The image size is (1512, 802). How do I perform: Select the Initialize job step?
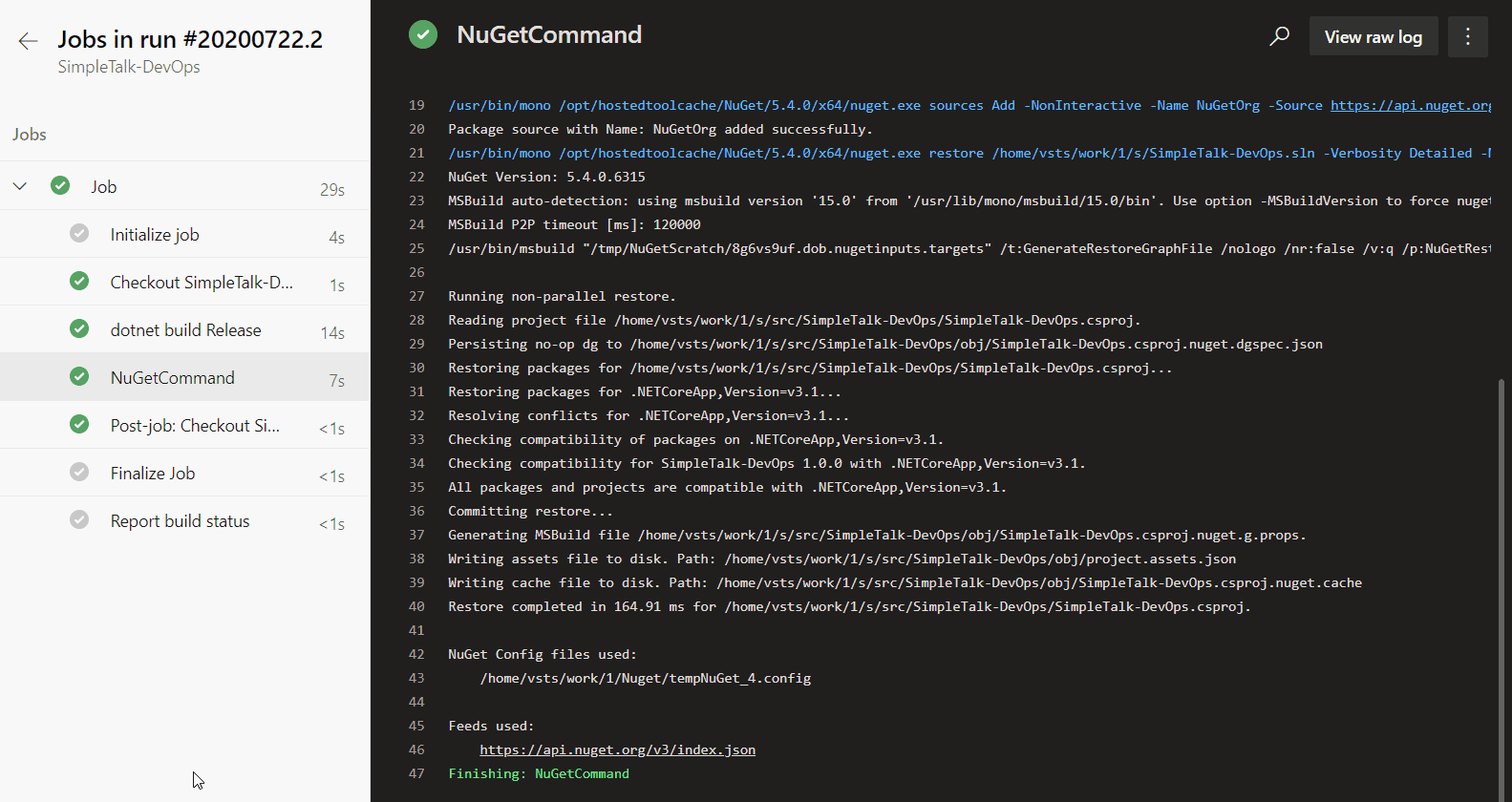coord(184,234)
